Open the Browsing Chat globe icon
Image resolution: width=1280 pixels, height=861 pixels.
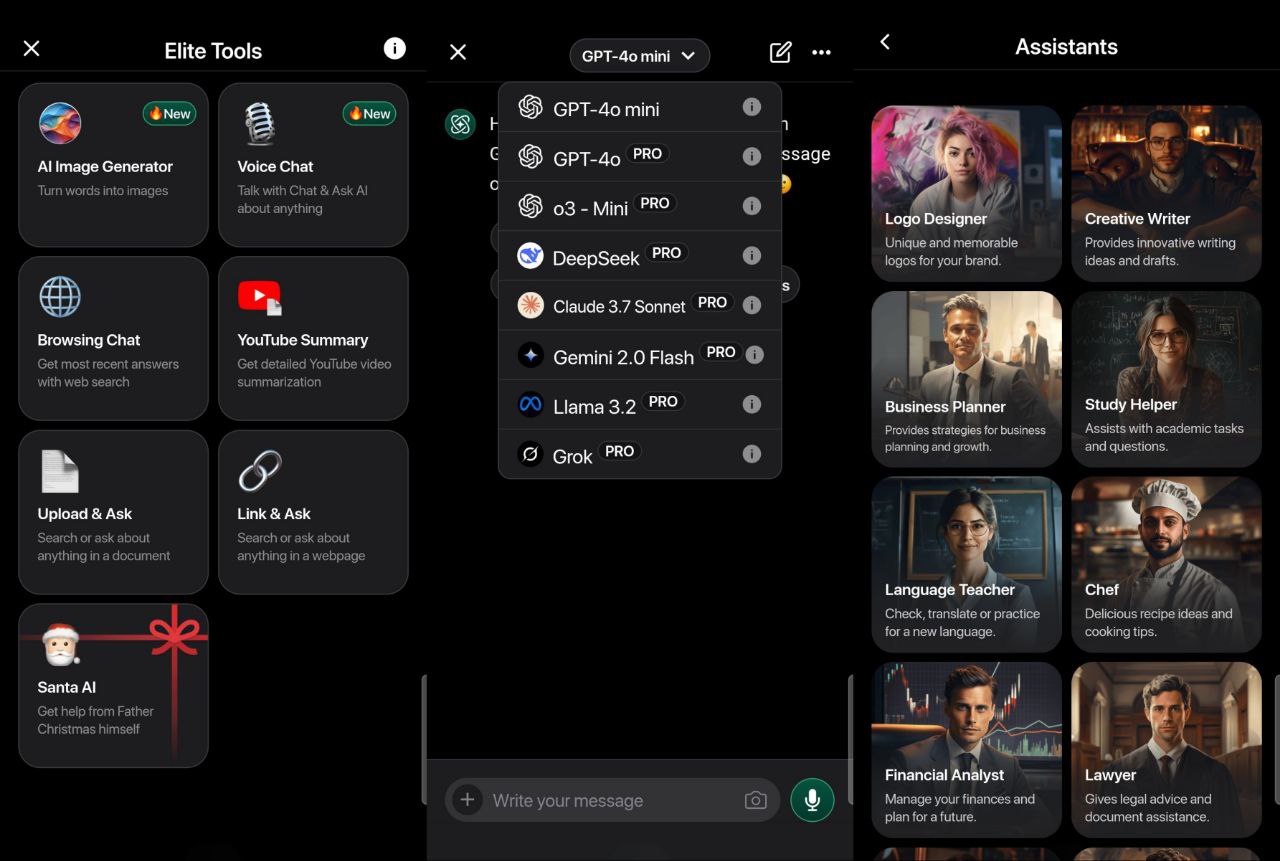pyautogui.click(x=60, y=297)
